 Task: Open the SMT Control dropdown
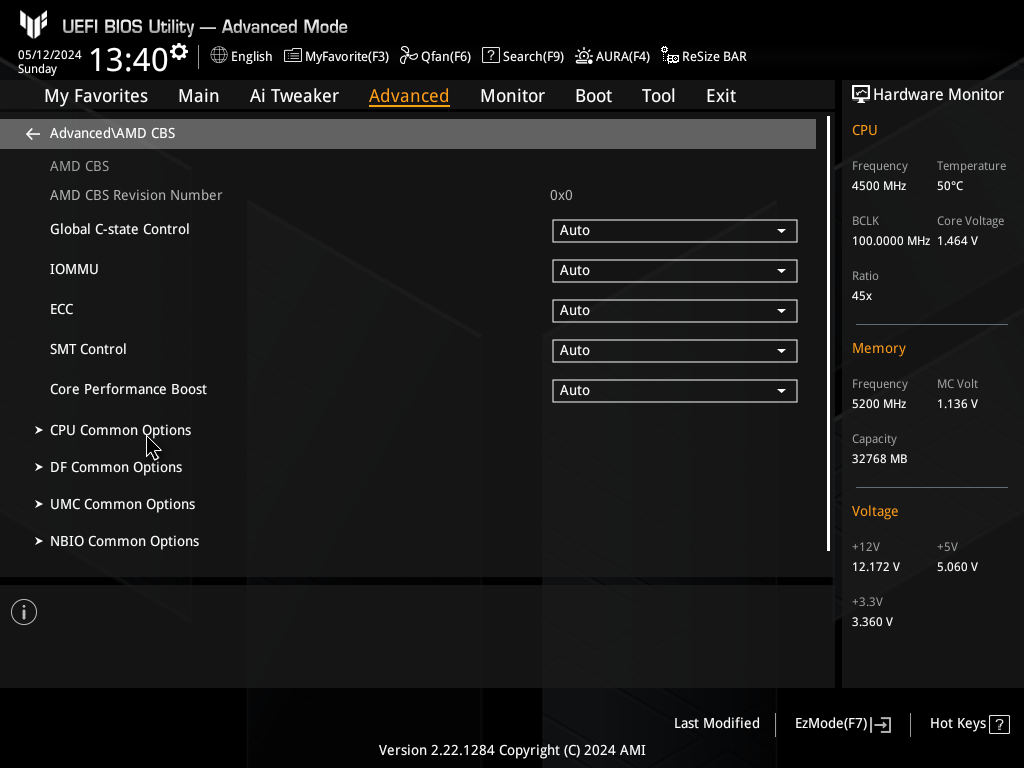point(675,351)
